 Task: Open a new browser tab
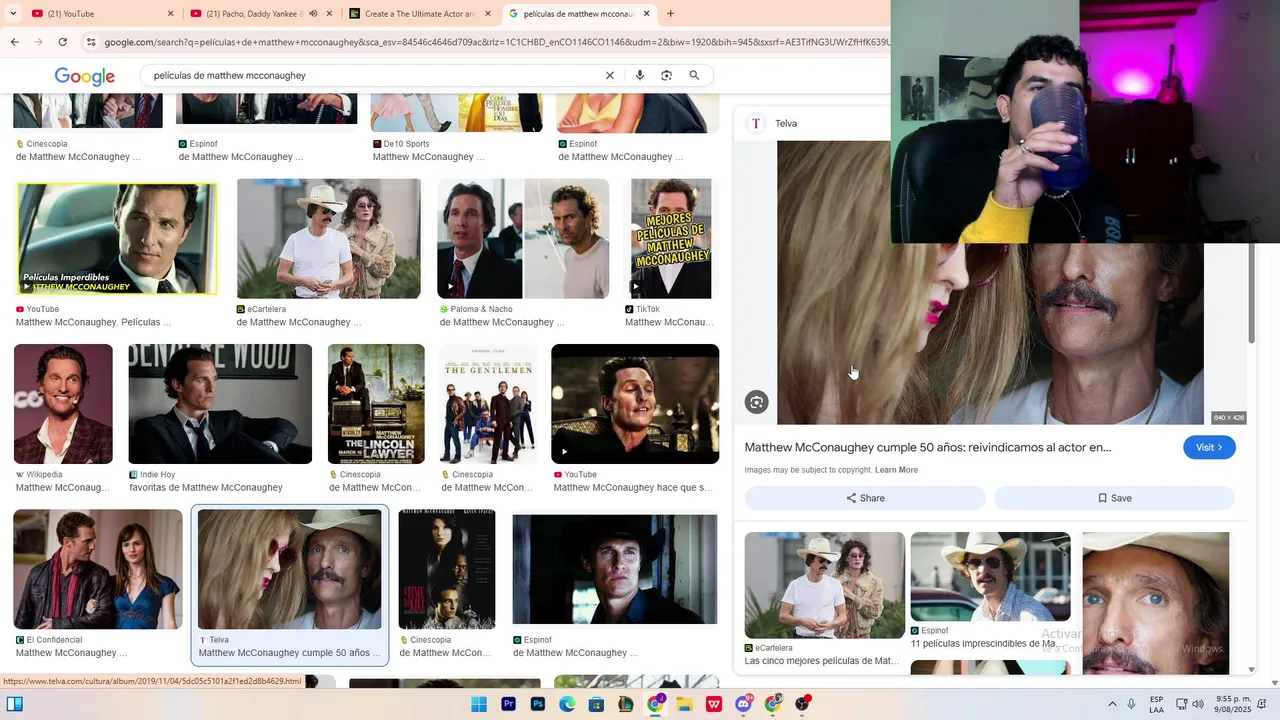click(670, 14)
